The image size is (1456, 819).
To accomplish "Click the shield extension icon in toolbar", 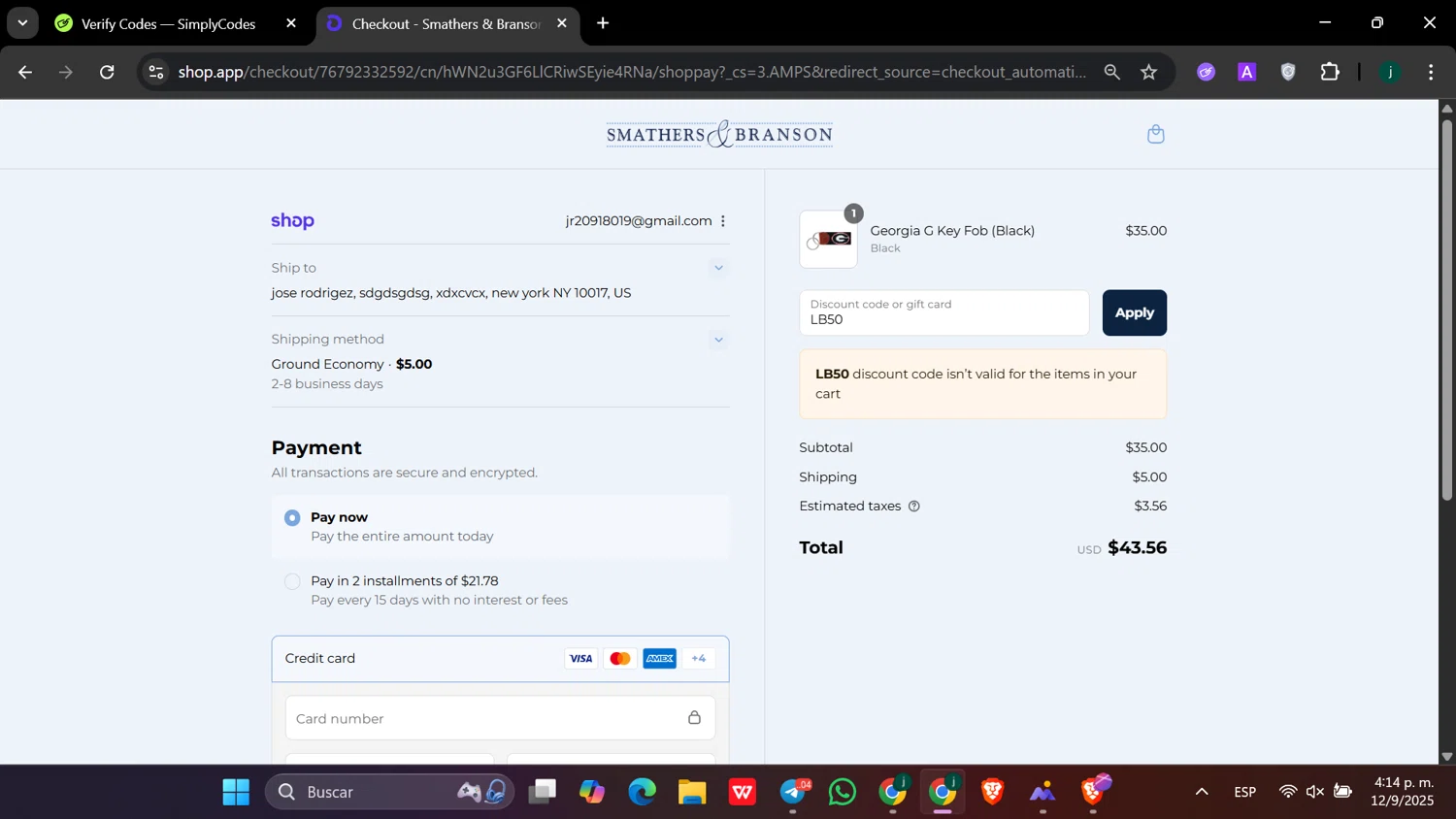I will pos(1288,72).
